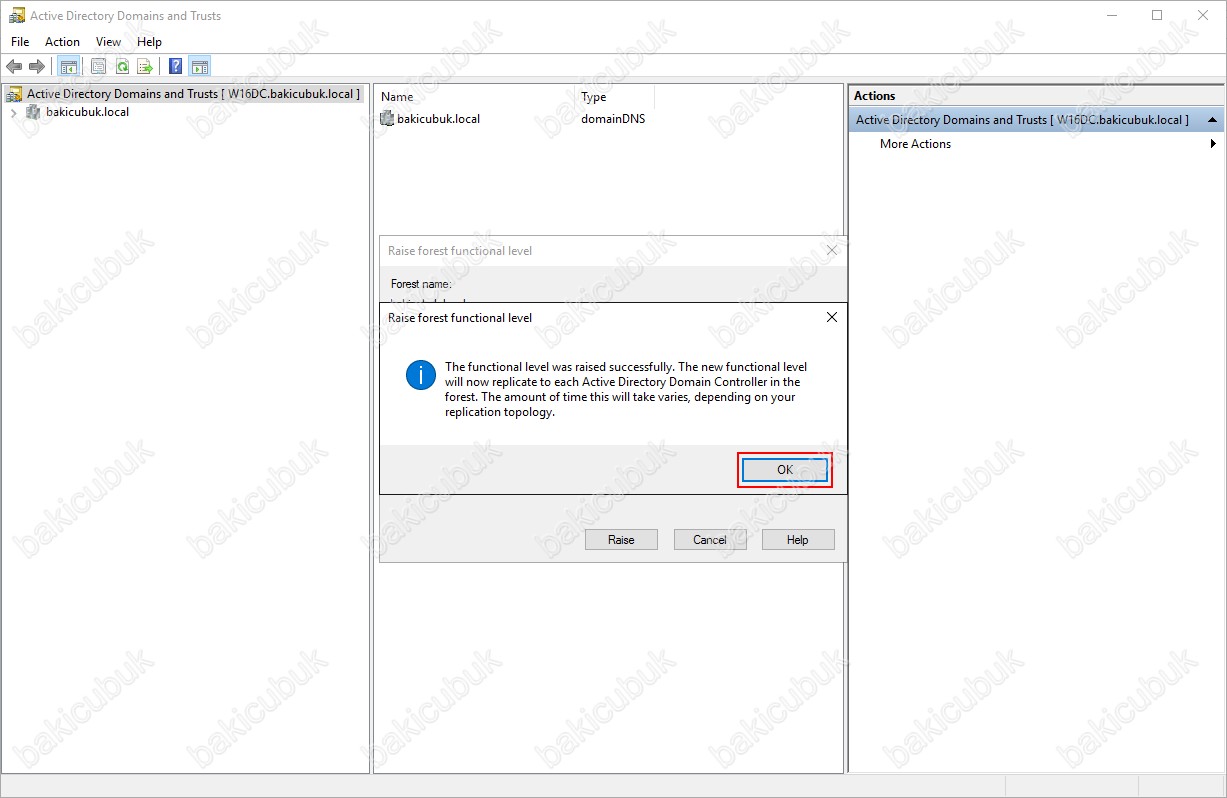Click the Refresh toolbar icon
1227x798 pixels.
(122, 67)
